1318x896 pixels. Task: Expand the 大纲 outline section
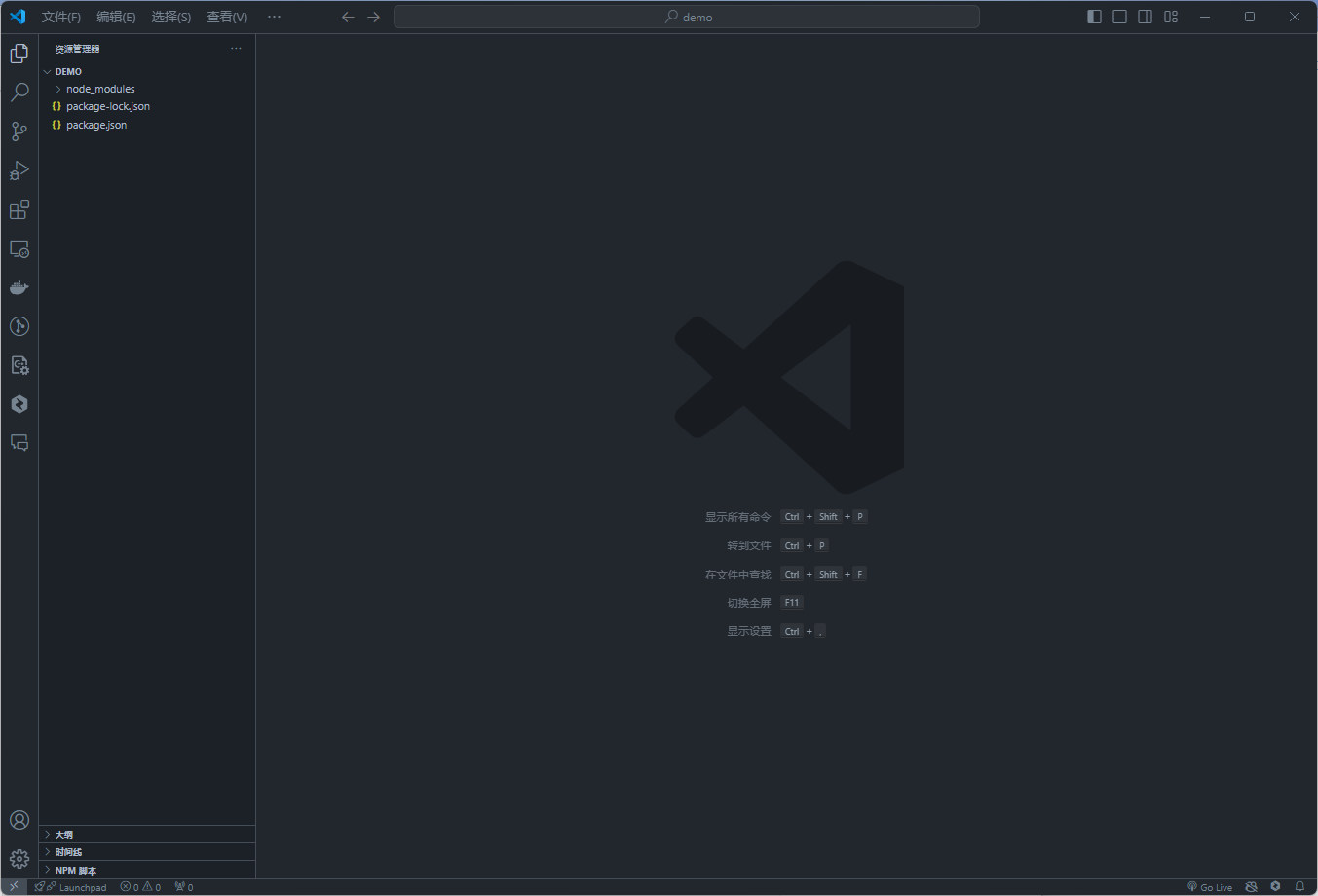coord(64,835)
